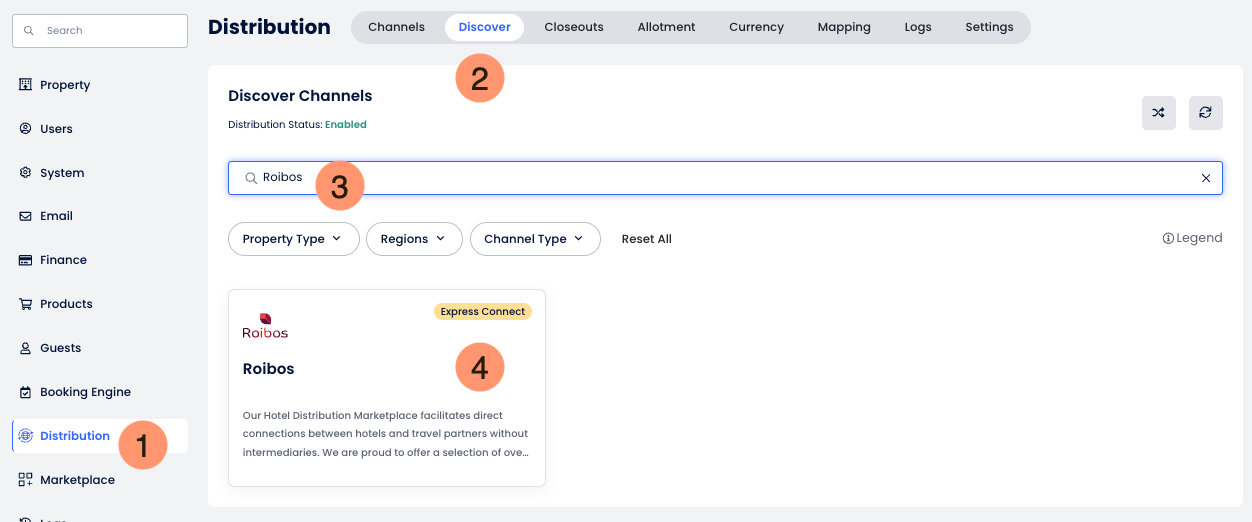Image resolution: width=1252 pixels, height=522 pixels.
Task: Click the Guests person icon in sidebar
Action: pyautogui.click(x=26, y=348)
